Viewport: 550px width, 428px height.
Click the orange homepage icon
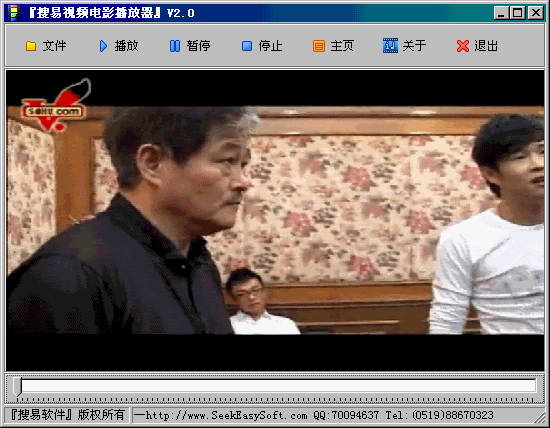318,46
